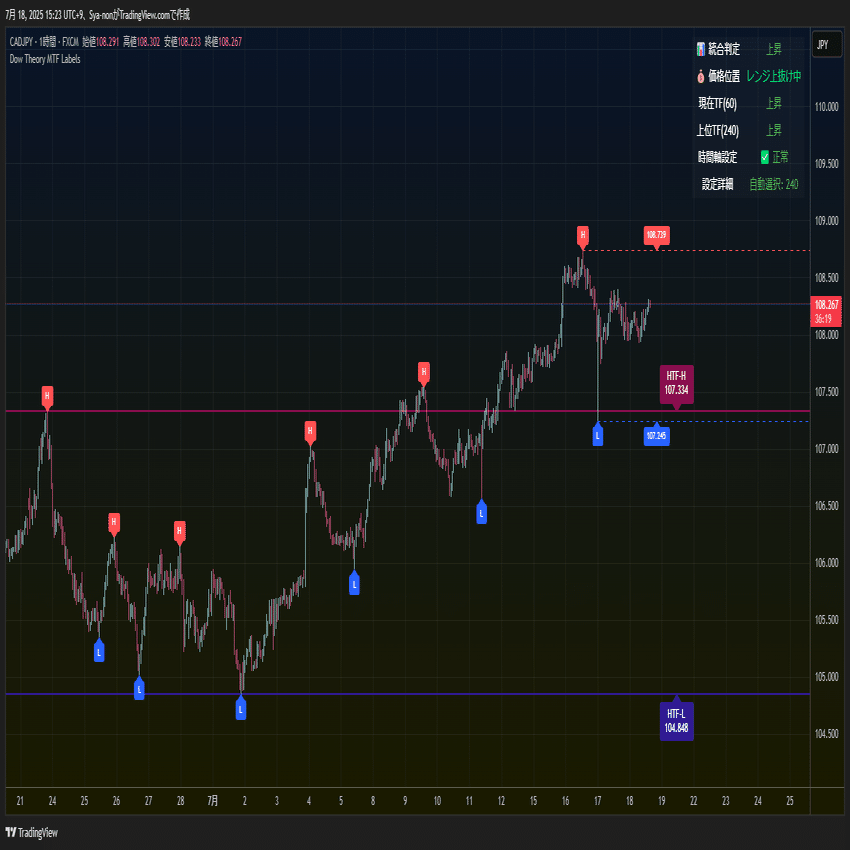Click the H marker above the July 4 peak
Image resolution: width=850 pixels, height=850 pixels.
[x=310, y=432]
